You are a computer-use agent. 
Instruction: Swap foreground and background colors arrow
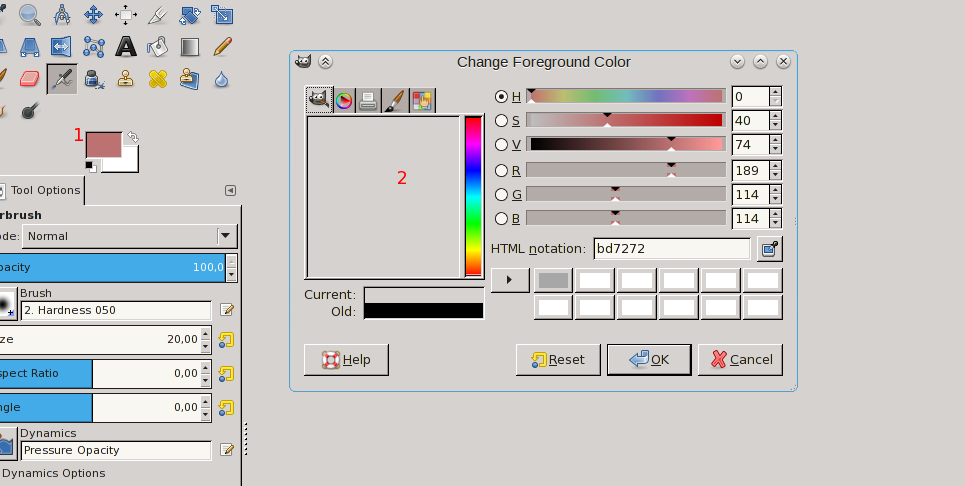[131, 137]
